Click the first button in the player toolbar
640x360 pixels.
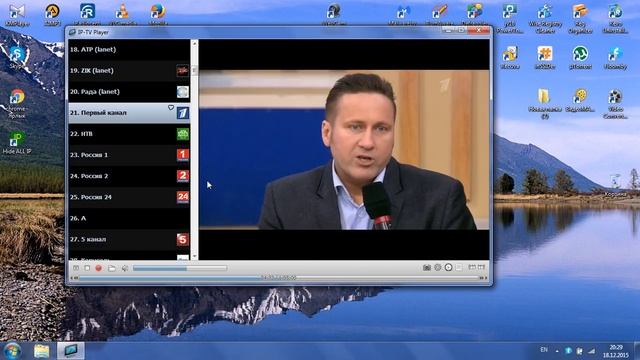click(x=76, y=268)
